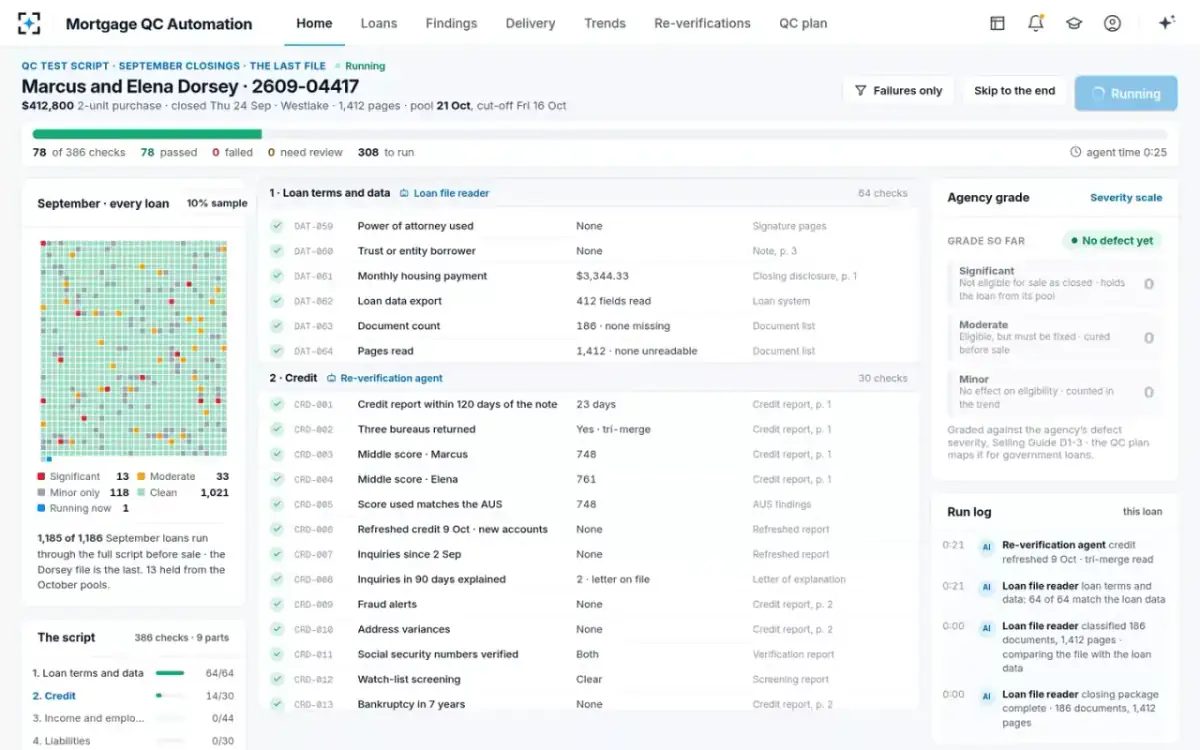Click the check icon for CRD-005
Screen dimensions: 1200x750
(277, 504)
